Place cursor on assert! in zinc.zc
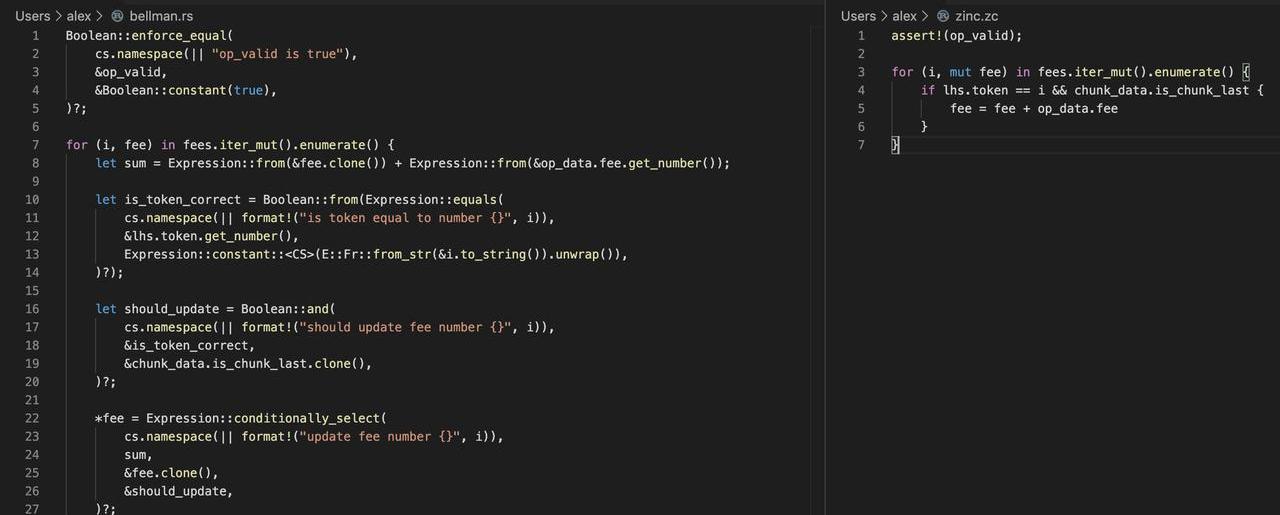1280x515 pixels. click(x=916, y=35)
